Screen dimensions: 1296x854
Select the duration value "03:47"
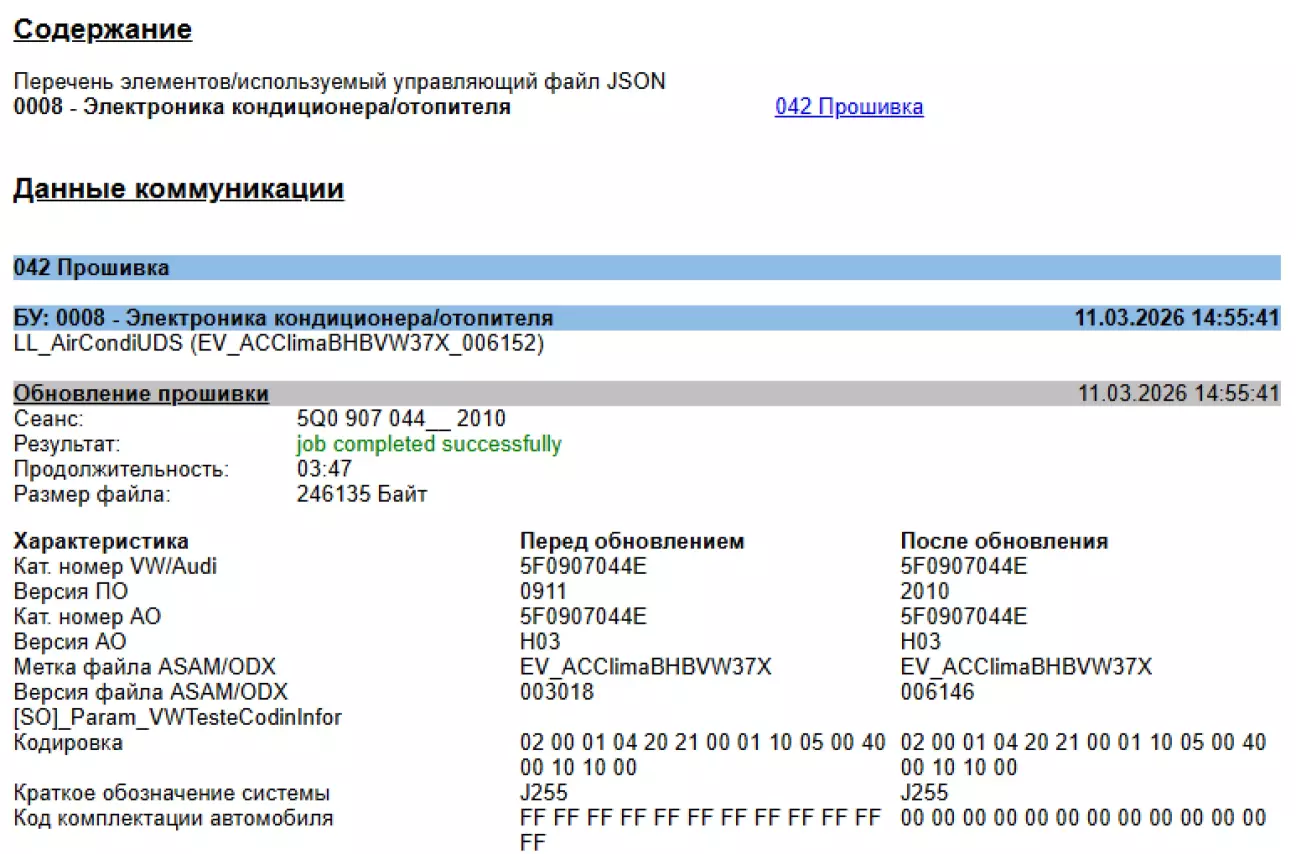(x=324, y=469)
